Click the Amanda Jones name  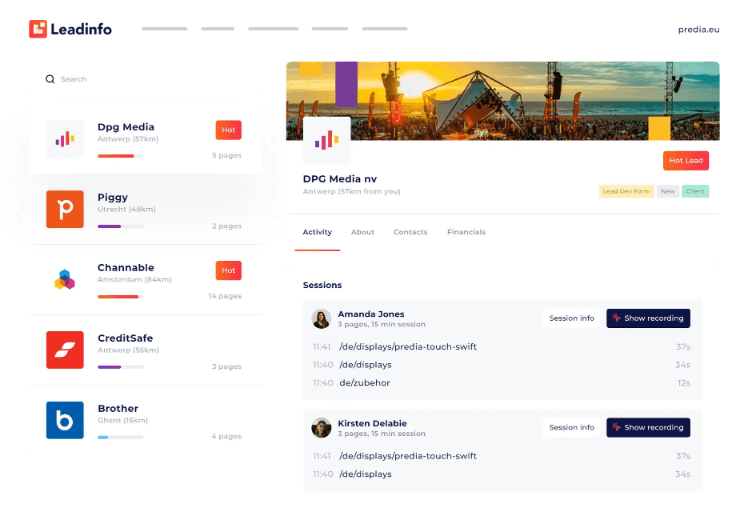(371, 314)
